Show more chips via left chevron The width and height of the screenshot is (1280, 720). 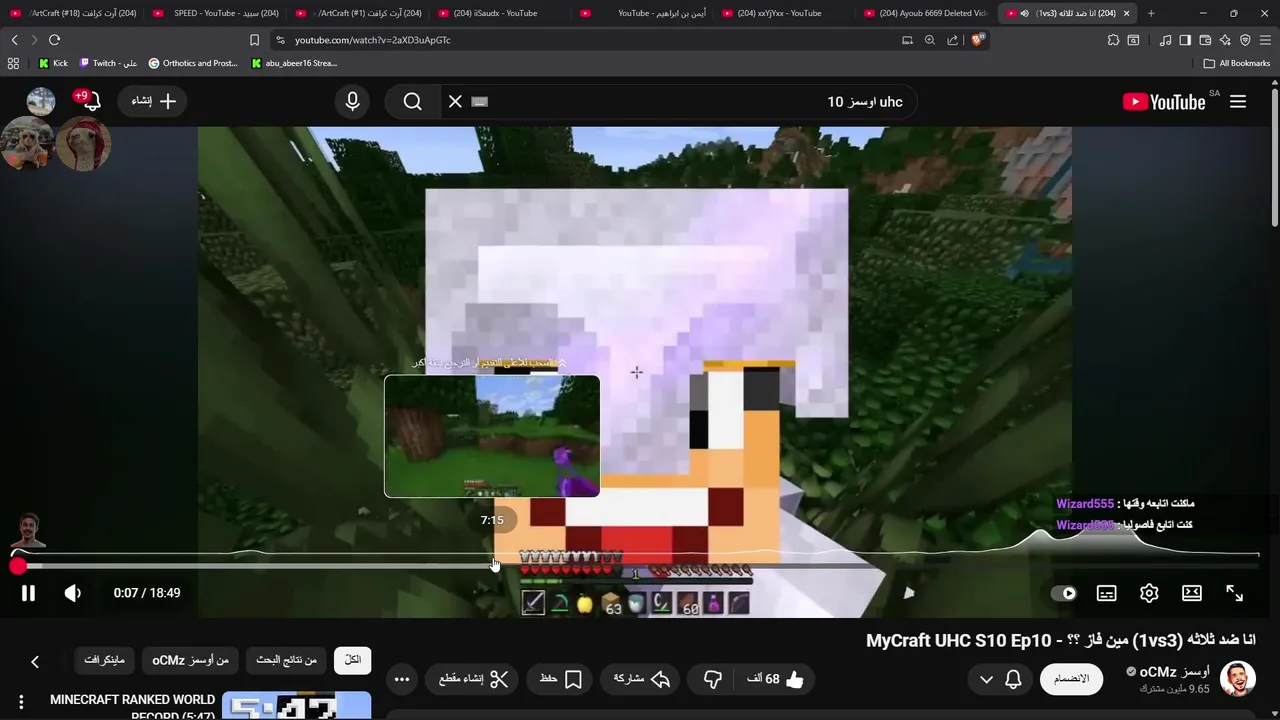(x=35, y=661)
